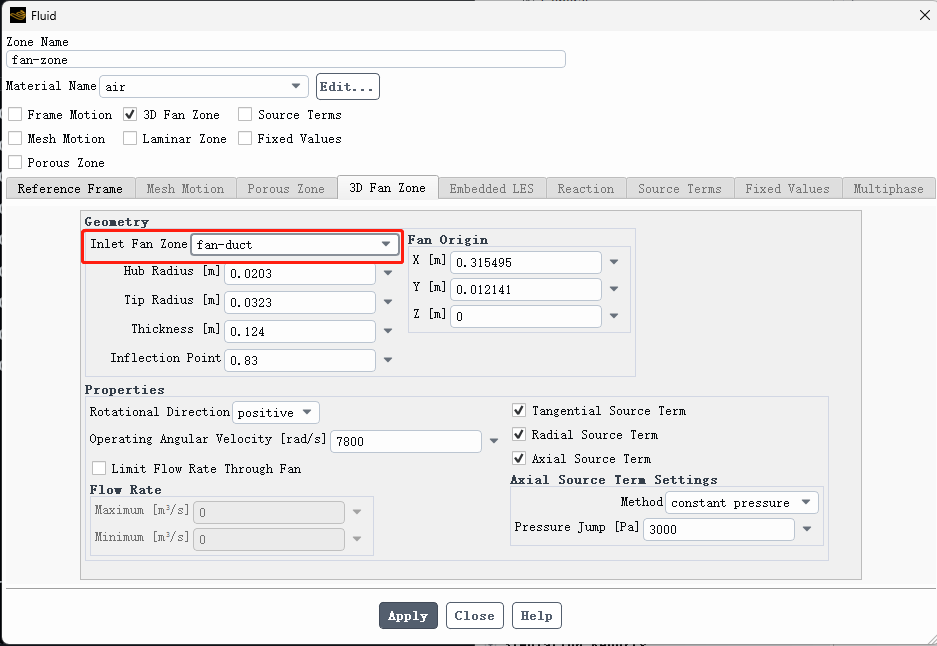Enable the Frame Motion checkbox
This screenshot has width=937, height=646.
click(x=15, y=114)
